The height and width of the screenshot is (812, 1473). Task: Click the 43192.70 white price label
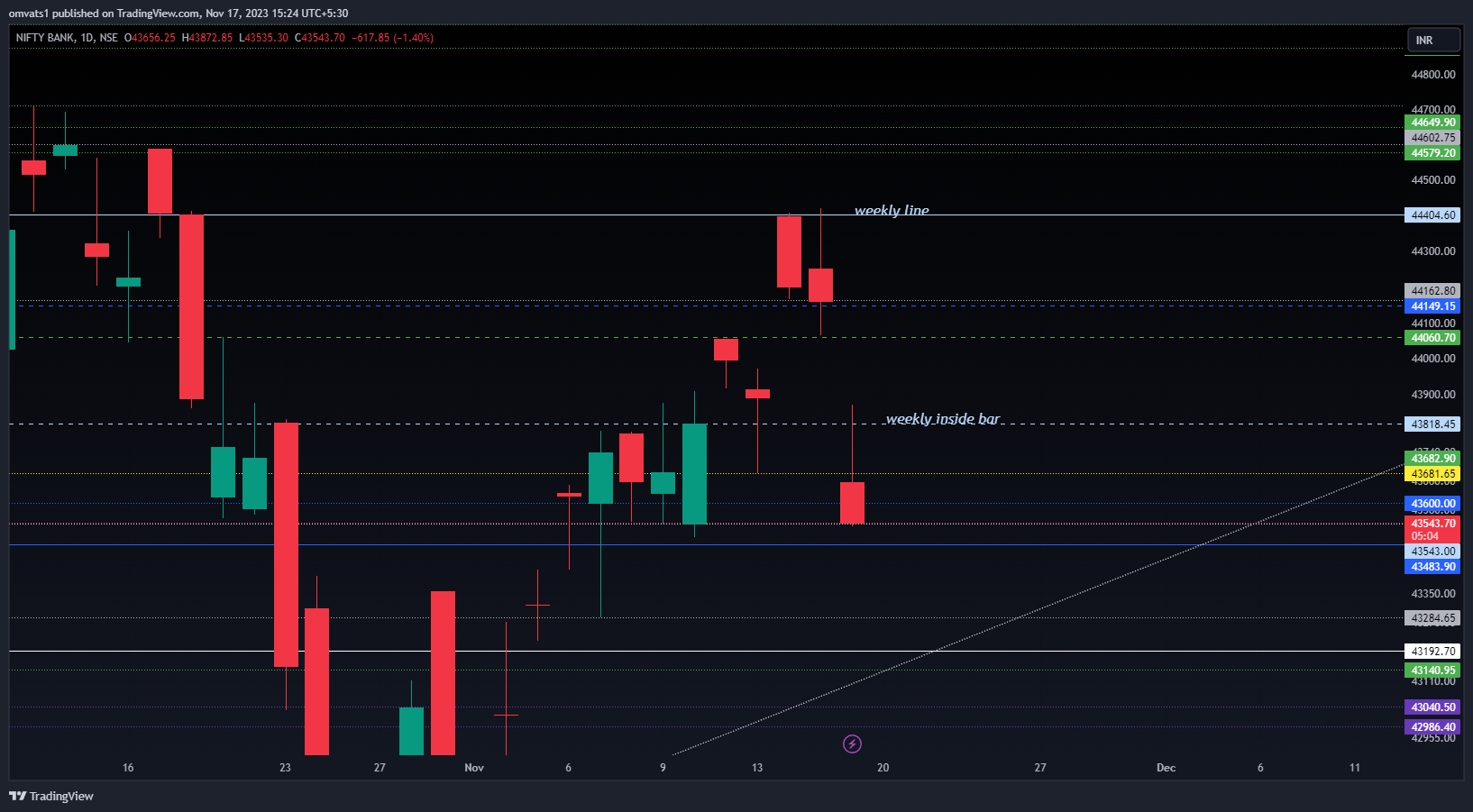coord(1432,652)
